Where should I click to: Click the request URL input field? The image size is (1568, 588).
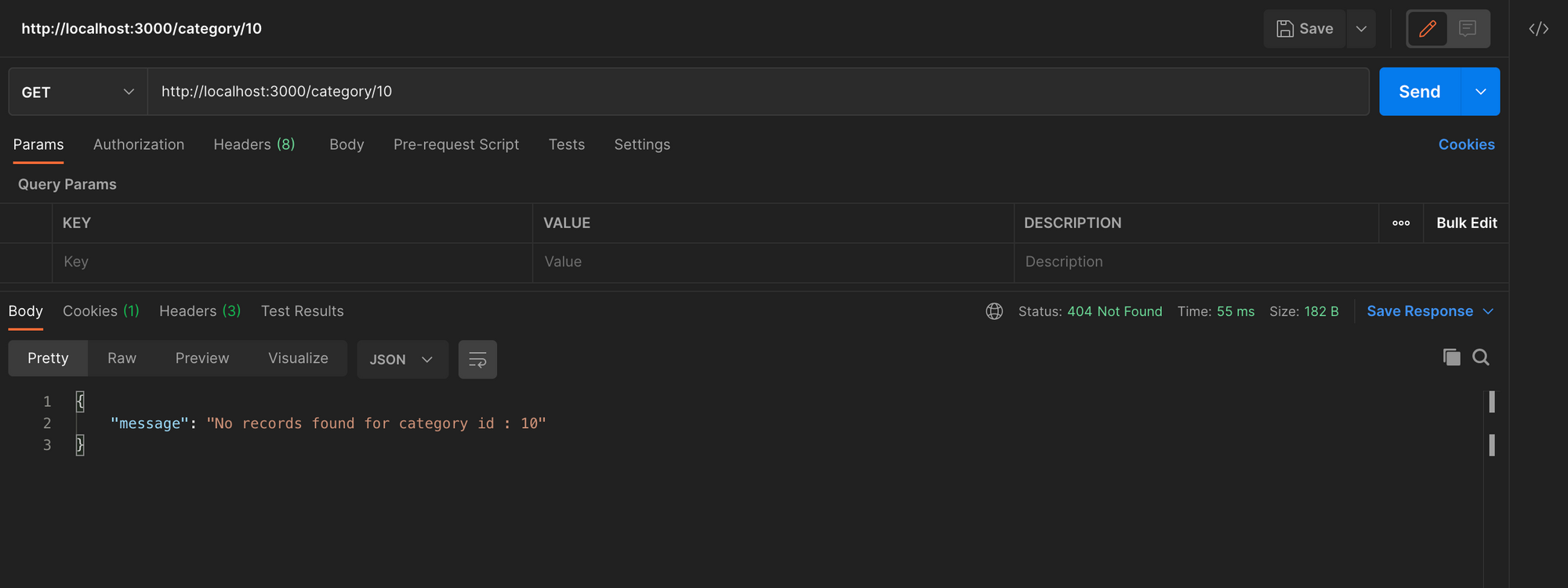tap(753, 92)
